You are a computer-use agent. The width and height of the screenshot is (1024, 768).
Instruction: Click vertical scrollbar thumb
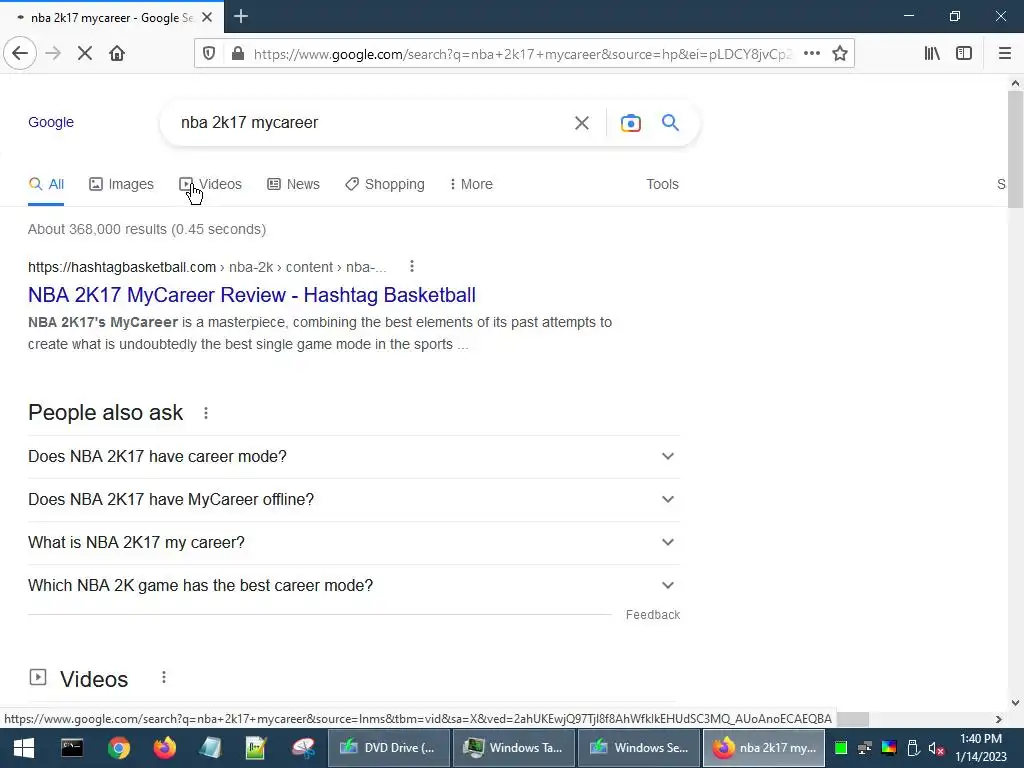click(1015, 150)
